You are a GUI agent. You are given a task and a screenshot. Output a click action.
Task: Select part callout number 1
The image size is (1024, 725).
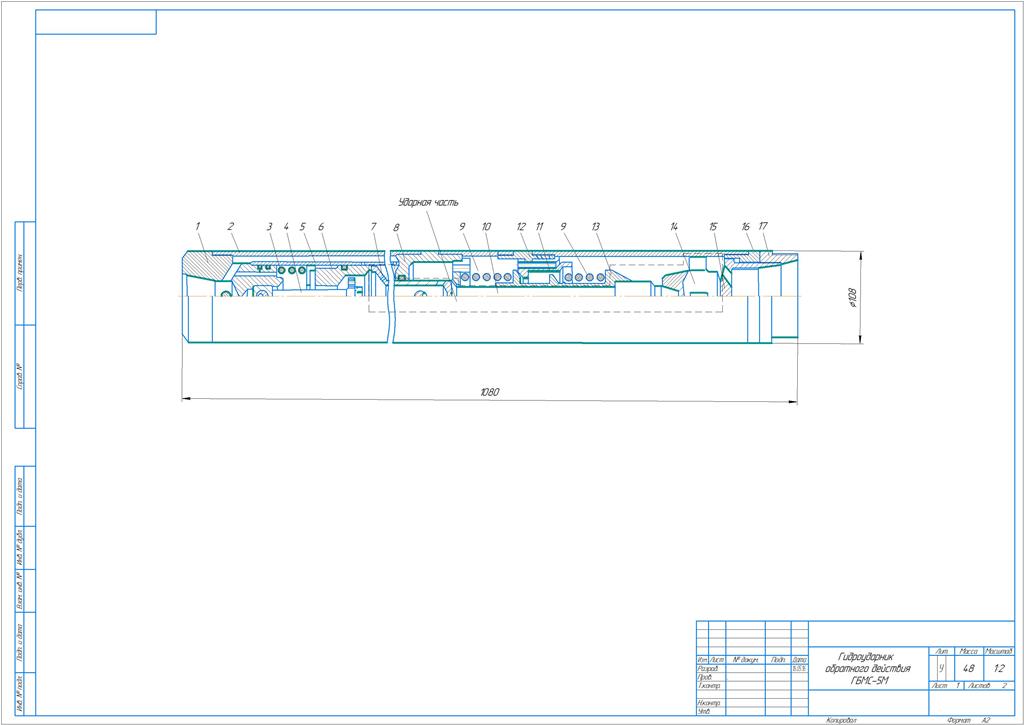click(197, 226)
